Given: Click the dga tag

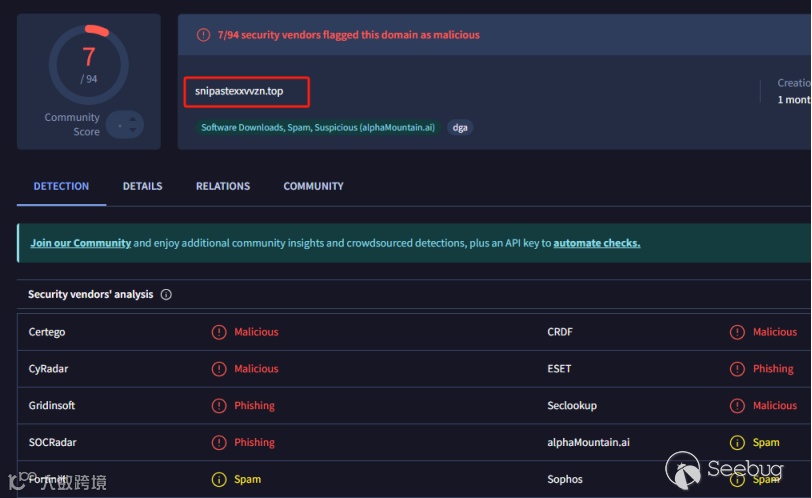Looking at the screenshot, I should coord(460,127).
